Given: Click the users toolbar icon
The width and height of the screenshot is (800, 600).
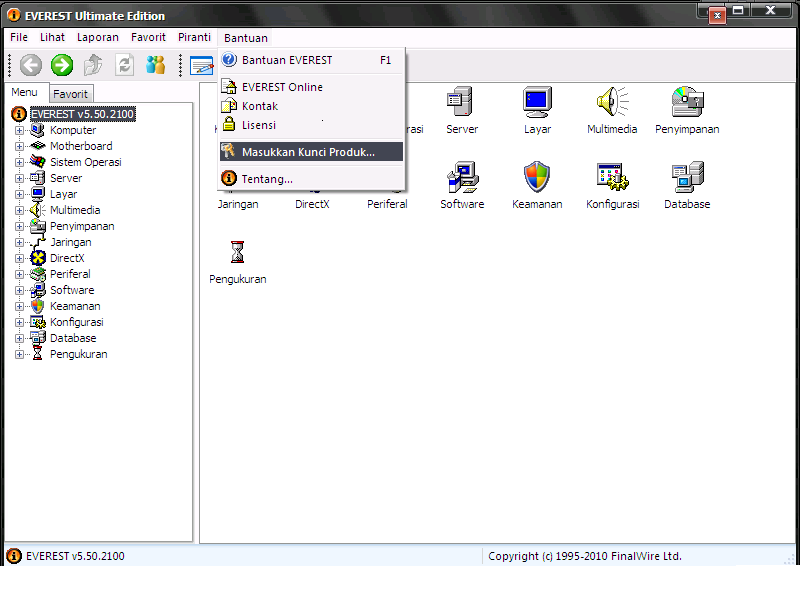Looking at the screenshot, I should [156, 65].
